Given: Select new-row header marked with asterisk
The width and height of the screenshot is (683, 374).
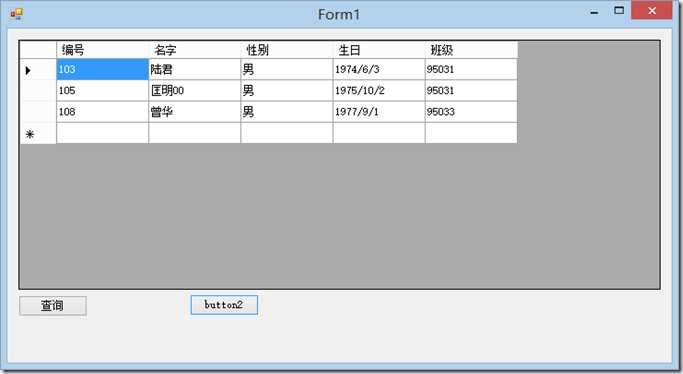Looking at the screenshot, I should tap(38, 133).
